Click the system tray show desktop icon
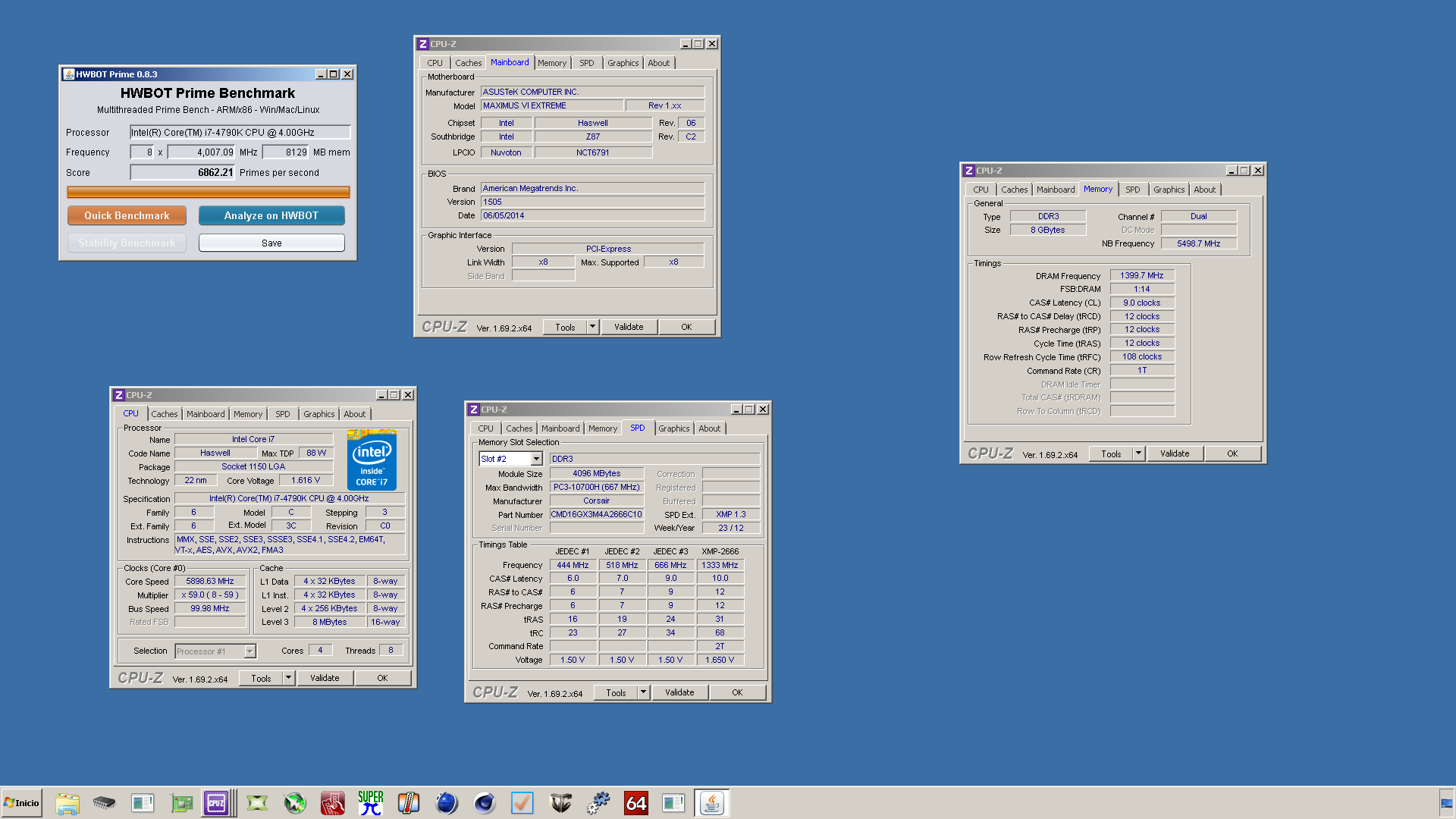 pos(1447,803)
